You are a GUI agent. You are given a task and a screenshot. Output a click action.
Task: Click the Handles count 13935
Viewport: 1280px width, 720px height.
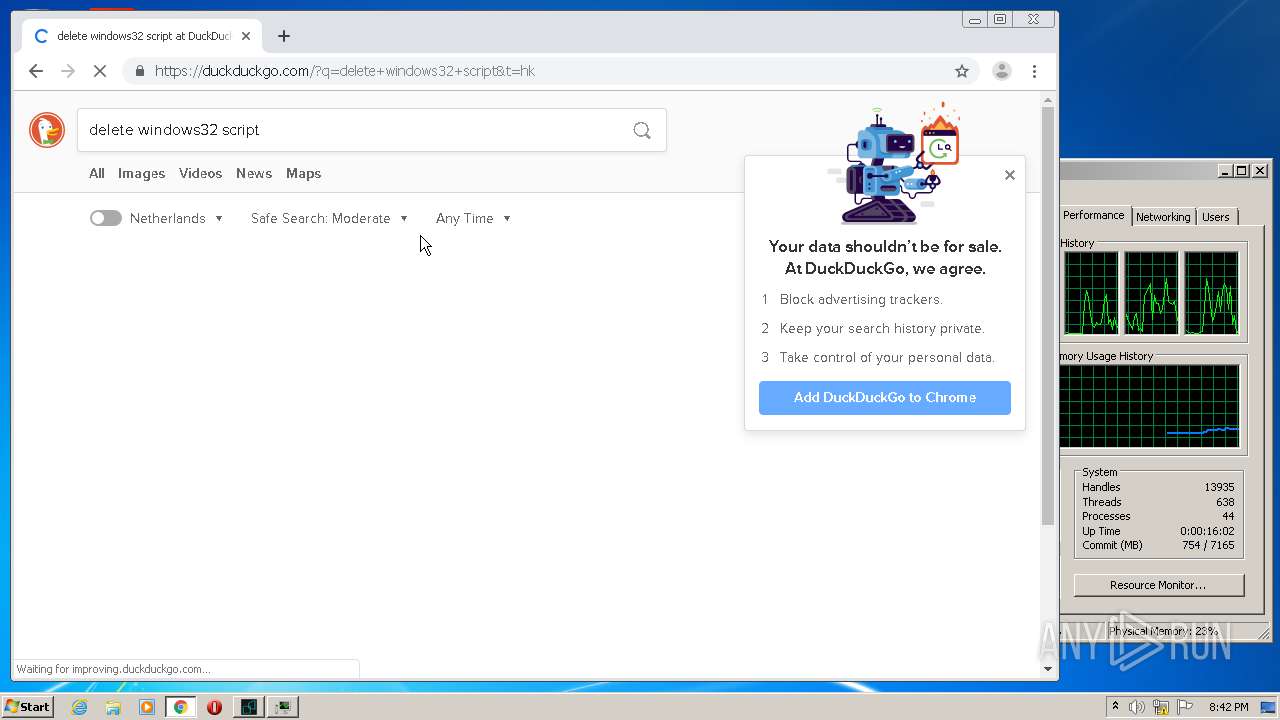click(1219, 487)
